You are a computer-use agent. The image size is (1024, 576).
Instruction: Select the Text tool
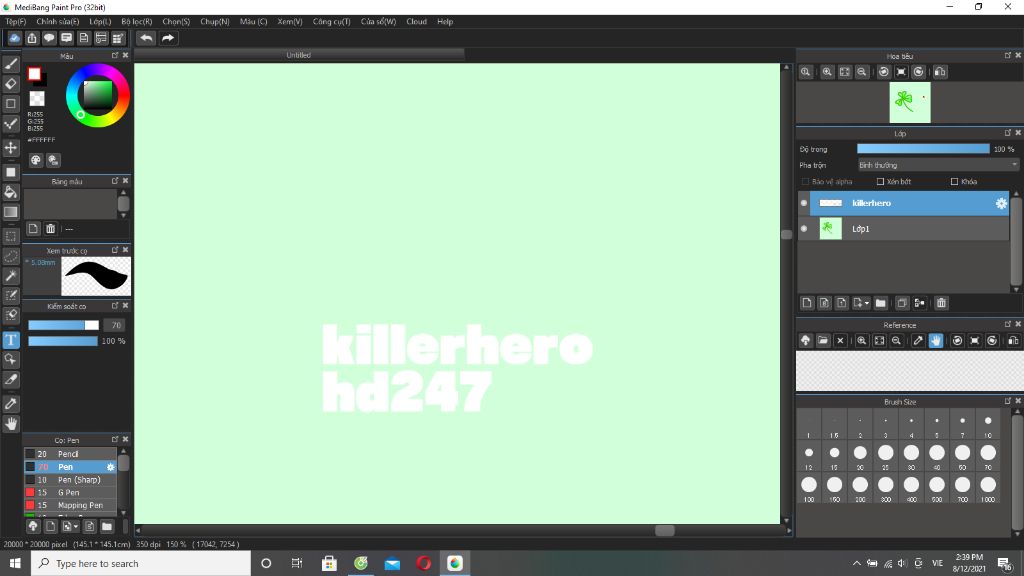tap(11, 340)
